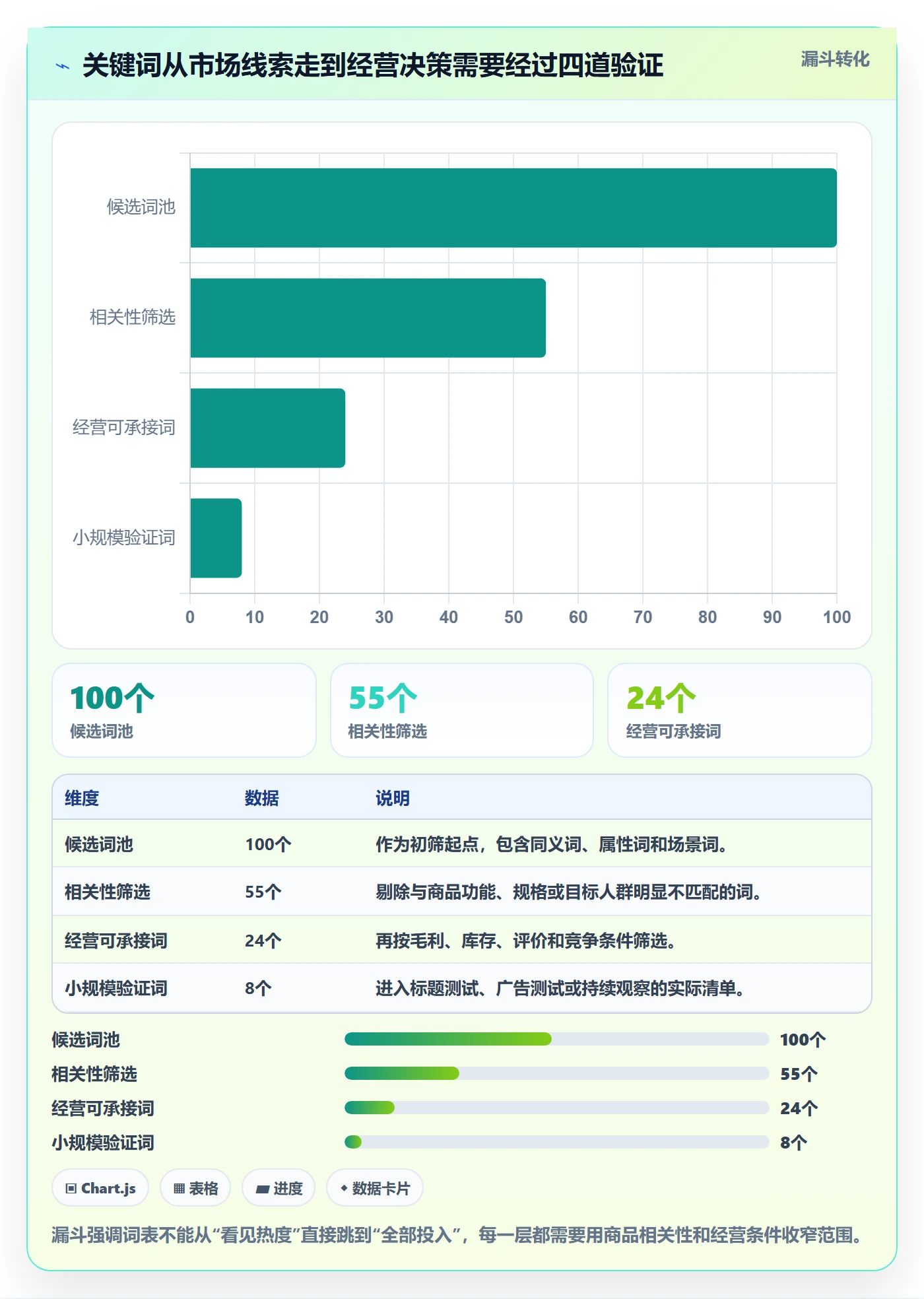924x1299 pixels.
Task: Select the 数据卡片 chip
Action: point(375,1188)
